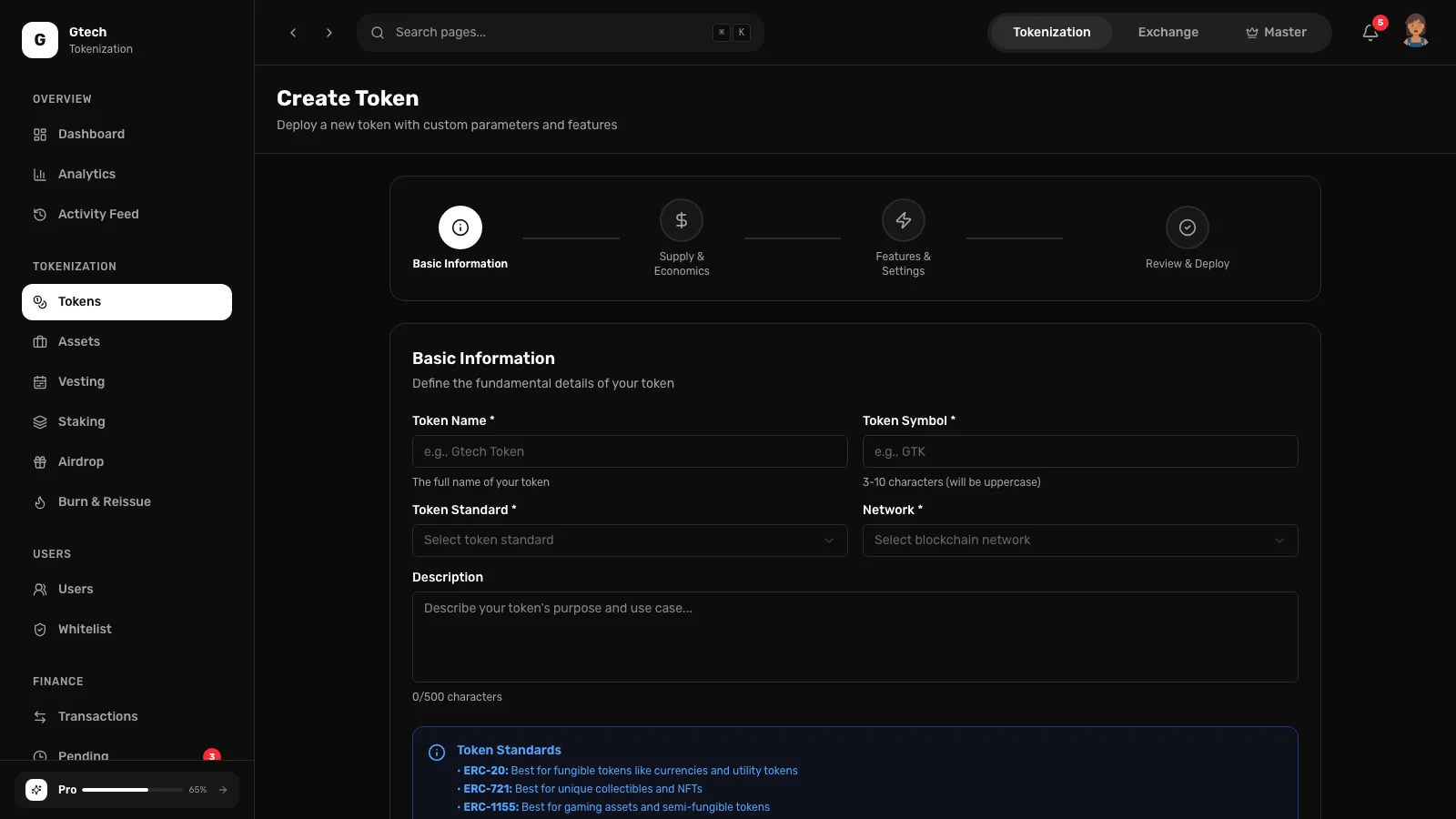Go forward with the right arrow
Image resolution: width=1456 pixels, height=819 pixels.
[329, 33]
